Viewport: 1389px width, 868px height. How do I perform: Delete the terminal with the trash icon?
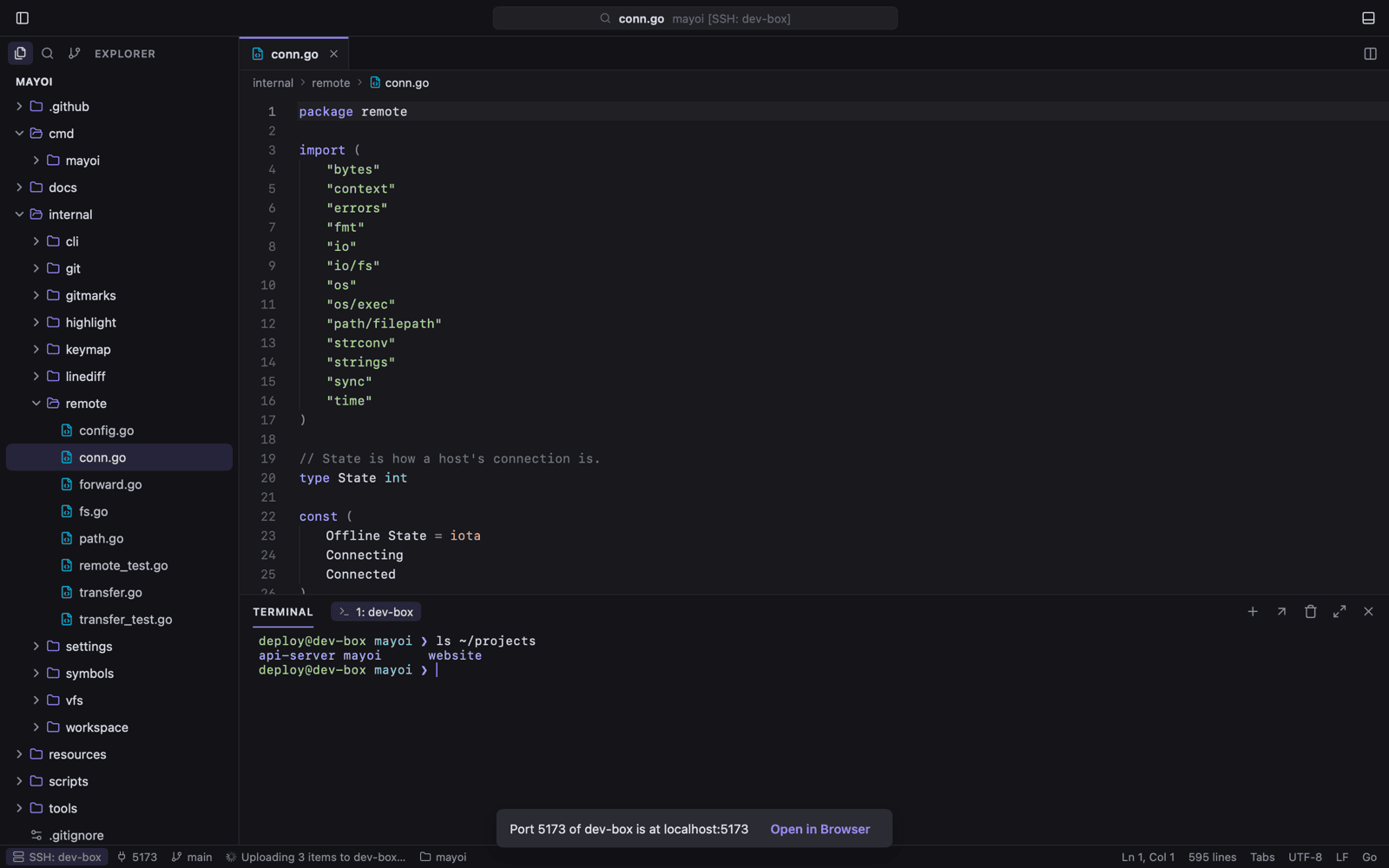[x=1311, y=612]
